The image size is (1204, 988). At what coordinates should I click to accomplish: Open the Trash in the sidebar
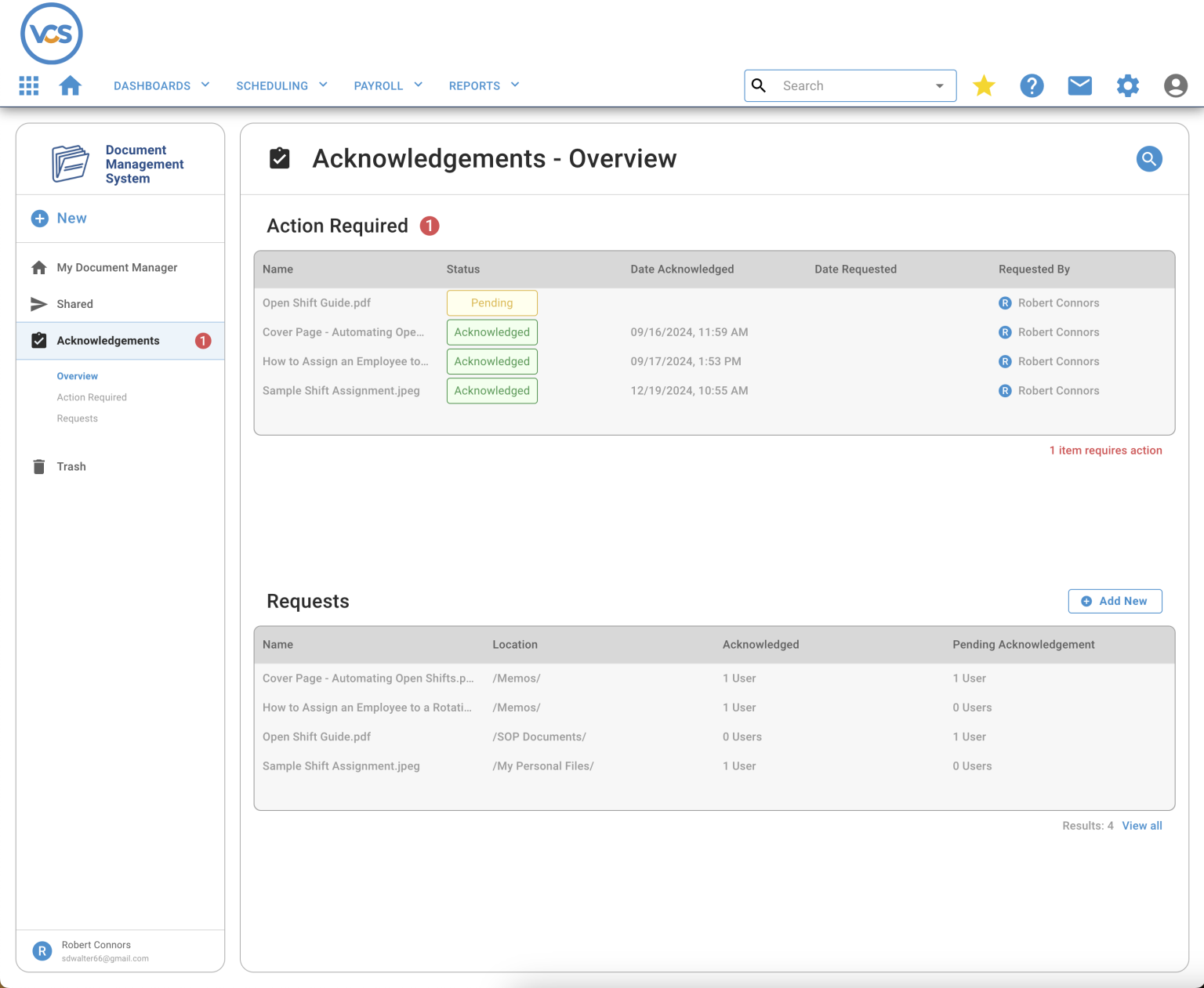[71, 466]
